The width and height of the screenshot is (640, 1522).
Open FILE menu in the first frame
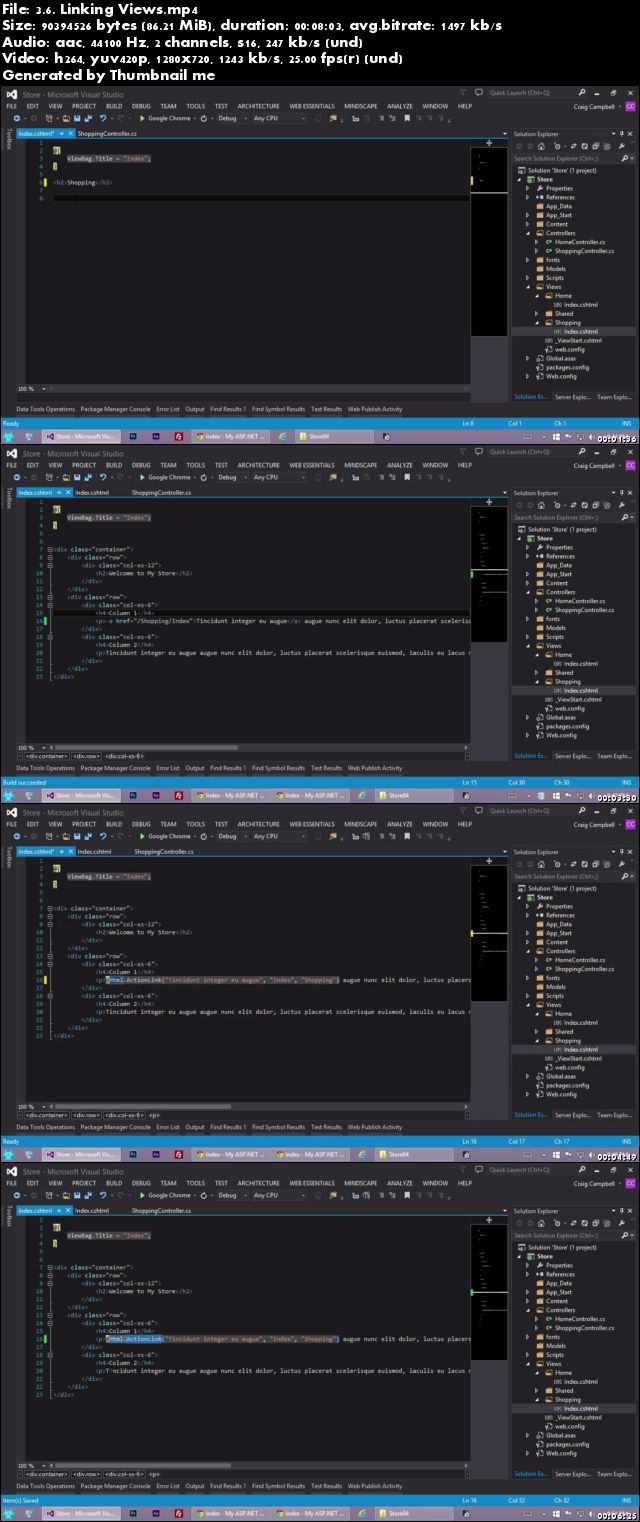tap(12, 105)
